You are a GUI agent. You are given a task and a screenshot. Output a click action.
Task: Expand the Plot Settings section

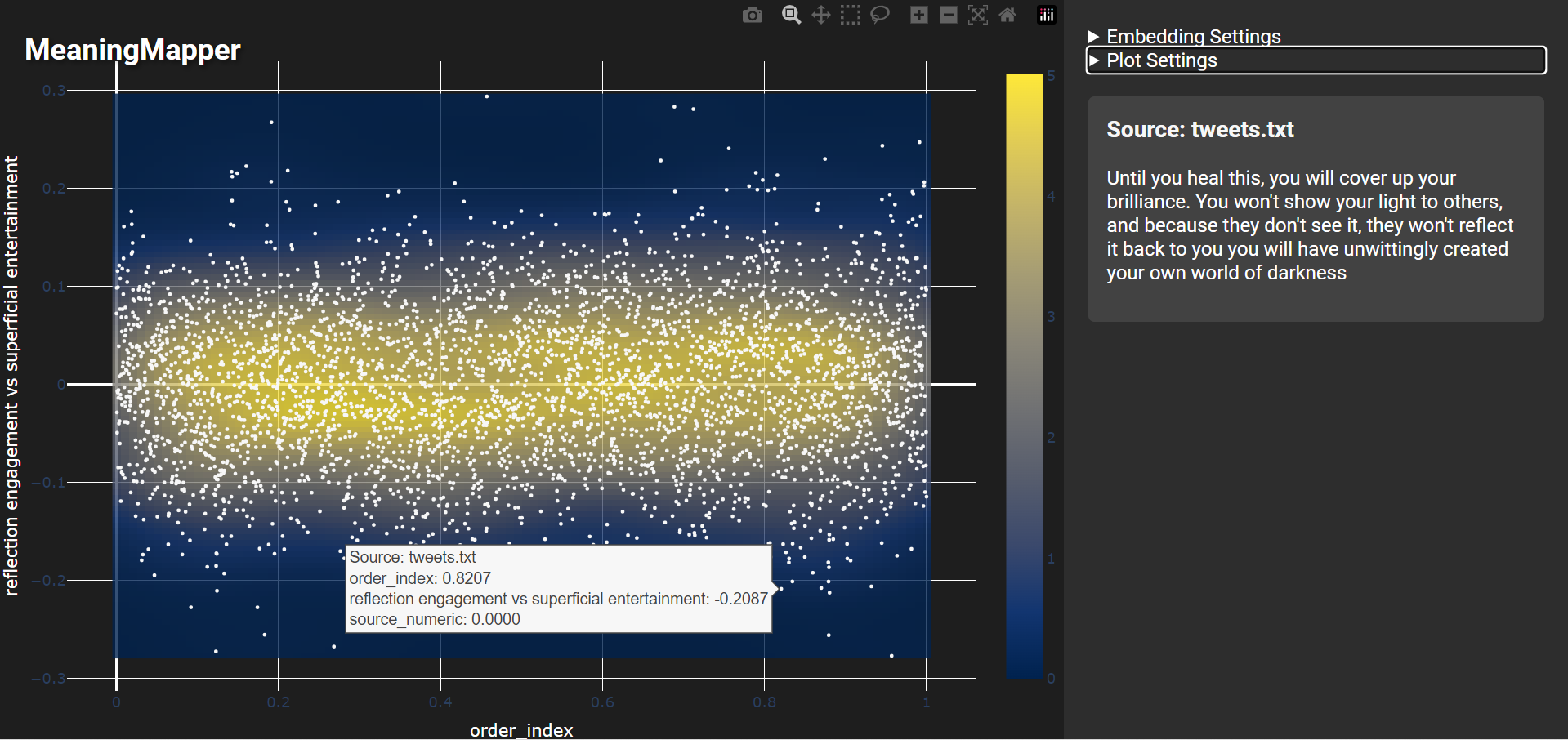(1316, 60)
